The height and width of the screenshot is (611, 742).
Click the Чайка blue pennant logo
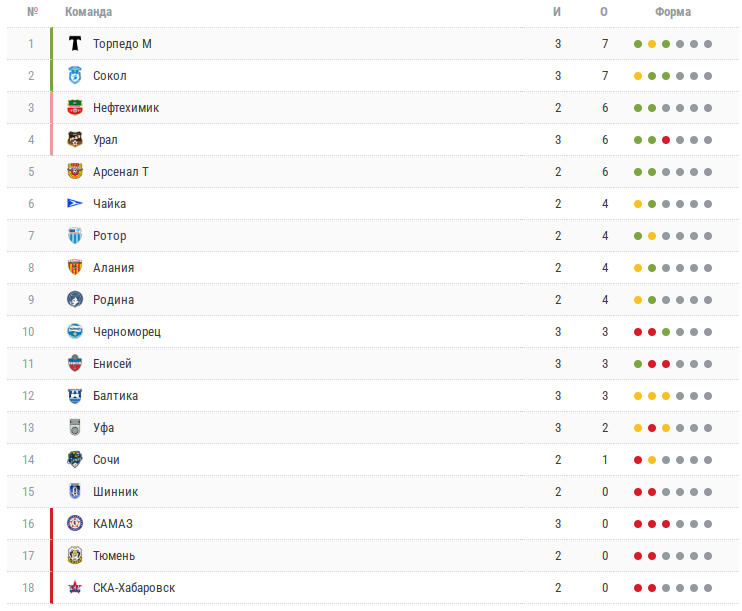coord(75,204)
